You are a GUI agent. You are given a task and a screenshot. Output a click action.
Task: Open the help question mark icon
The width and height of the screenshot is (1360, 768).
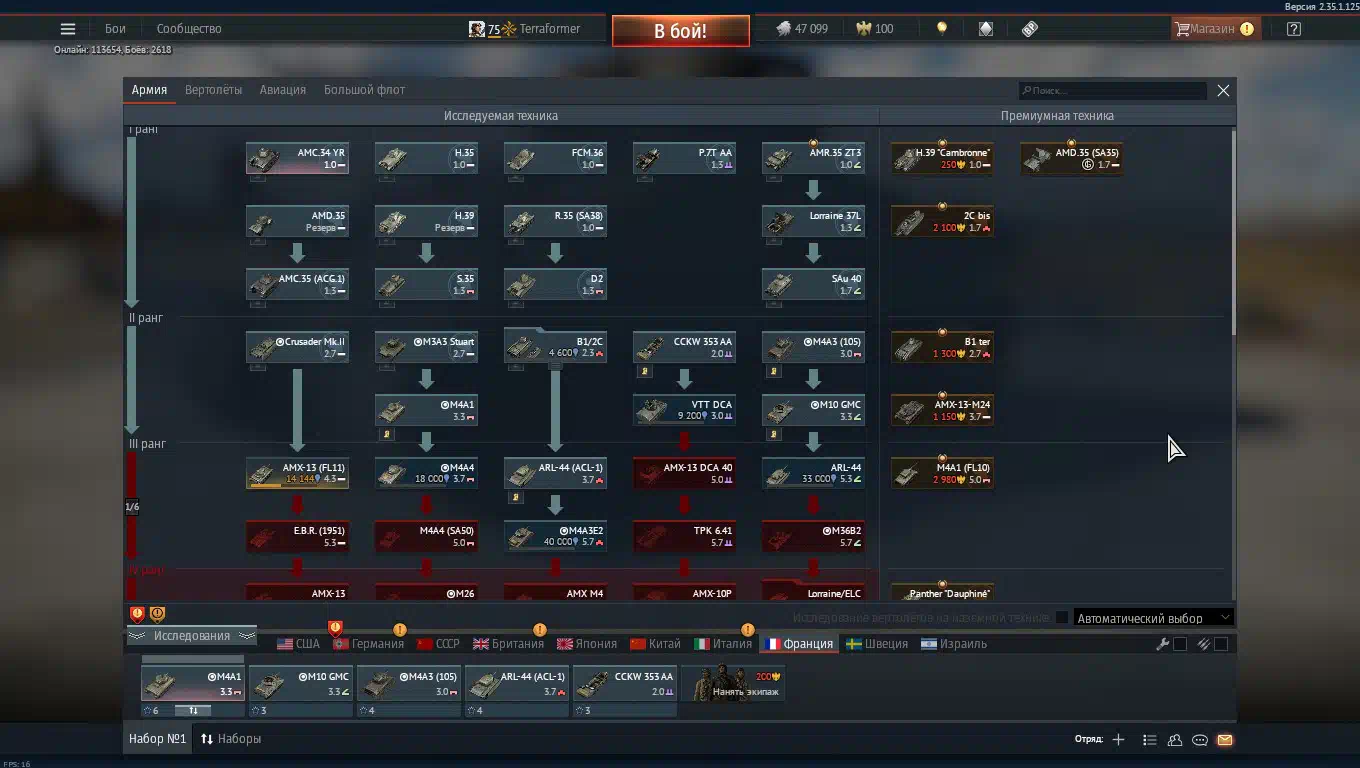point(1294,29)
